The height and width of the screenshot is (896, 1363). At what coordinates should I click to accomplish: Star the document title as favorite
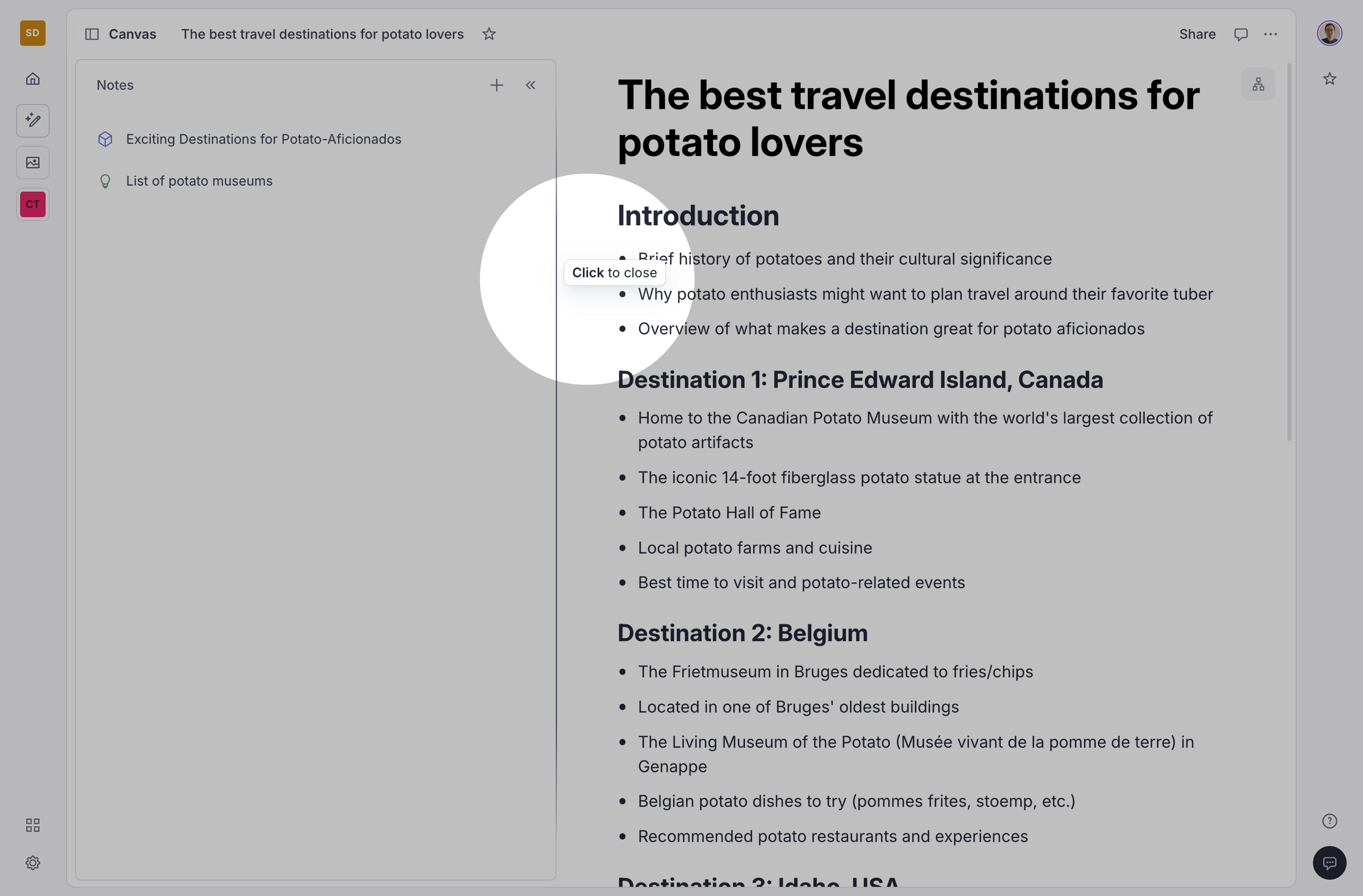click(x=488, y=34)
